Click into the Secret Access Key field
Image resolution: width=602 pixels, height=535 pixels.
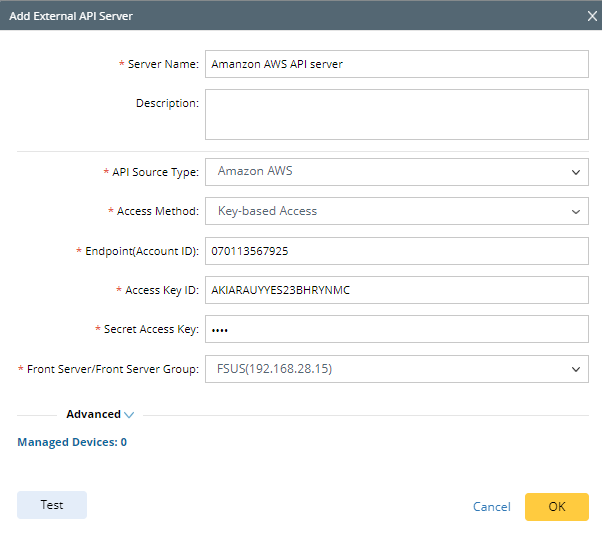pos(396,329)
